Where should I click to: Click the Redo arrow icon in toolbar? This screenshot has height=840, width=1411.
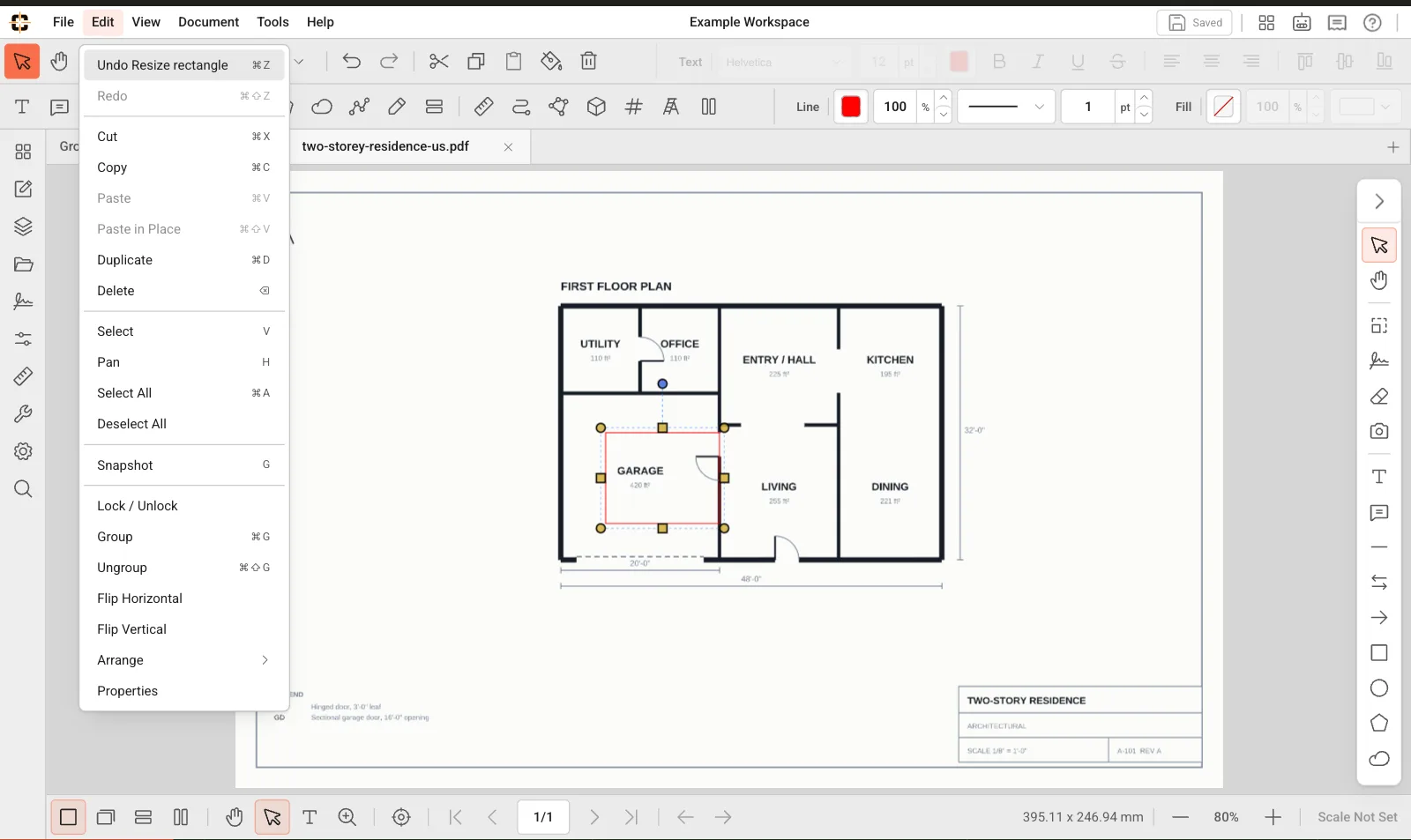(x=389, y=61)
